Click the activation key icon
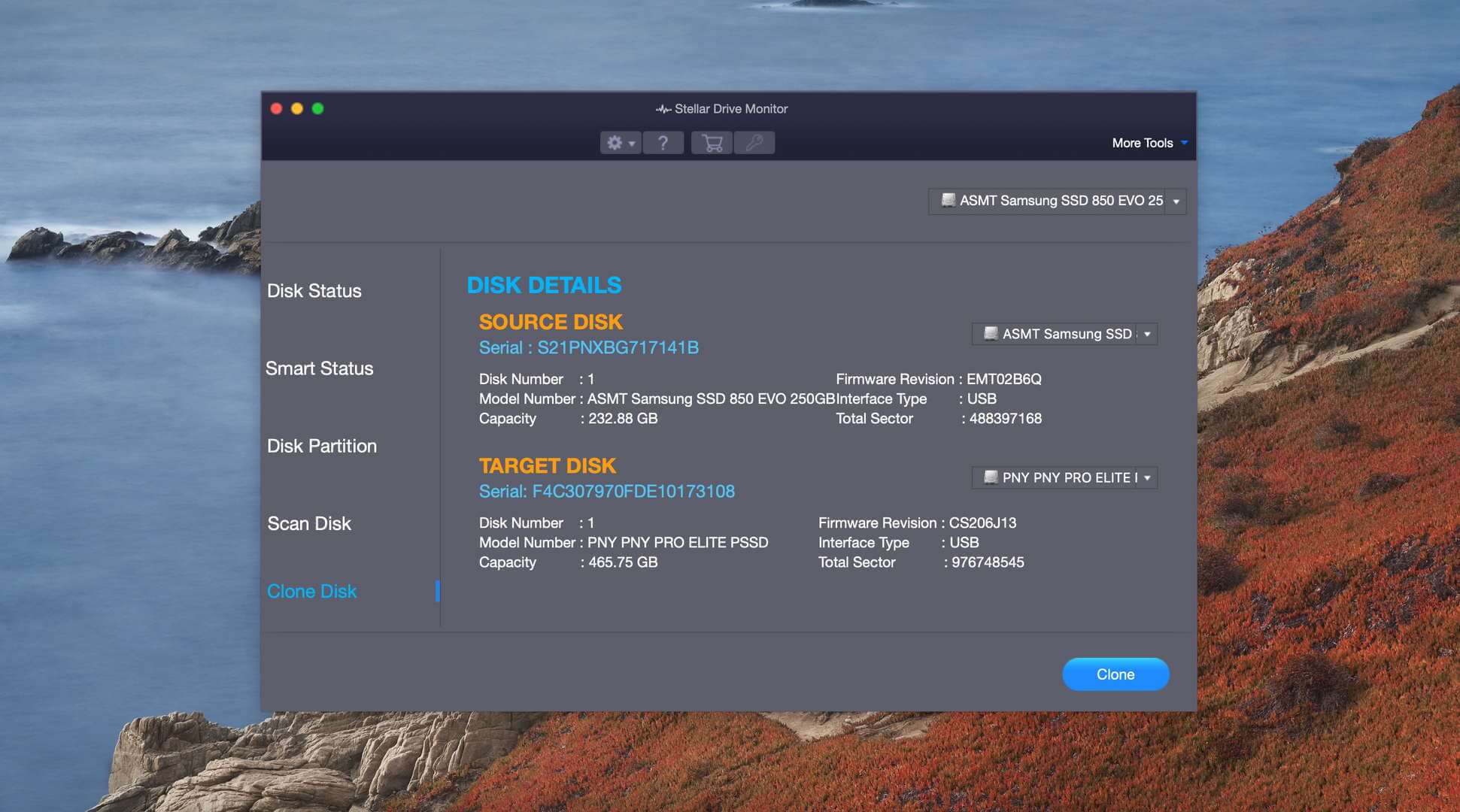This screenshot has height=812, width=1460. click(754, 143)
